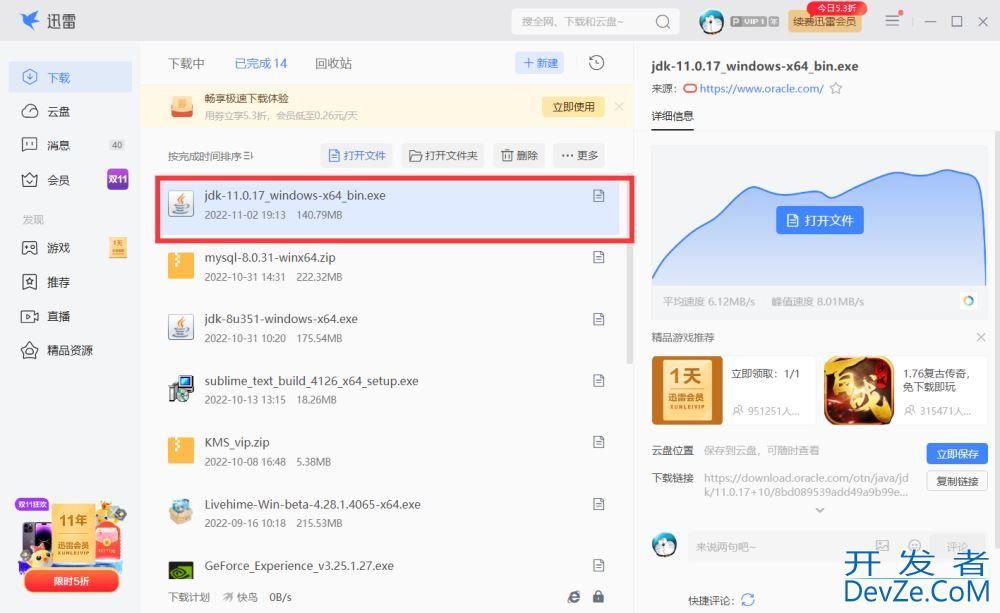The height and width of the screenshot is (613, 1000).
Task: Click document icon on jdk-8u351 row
Action: coord(598,318)
